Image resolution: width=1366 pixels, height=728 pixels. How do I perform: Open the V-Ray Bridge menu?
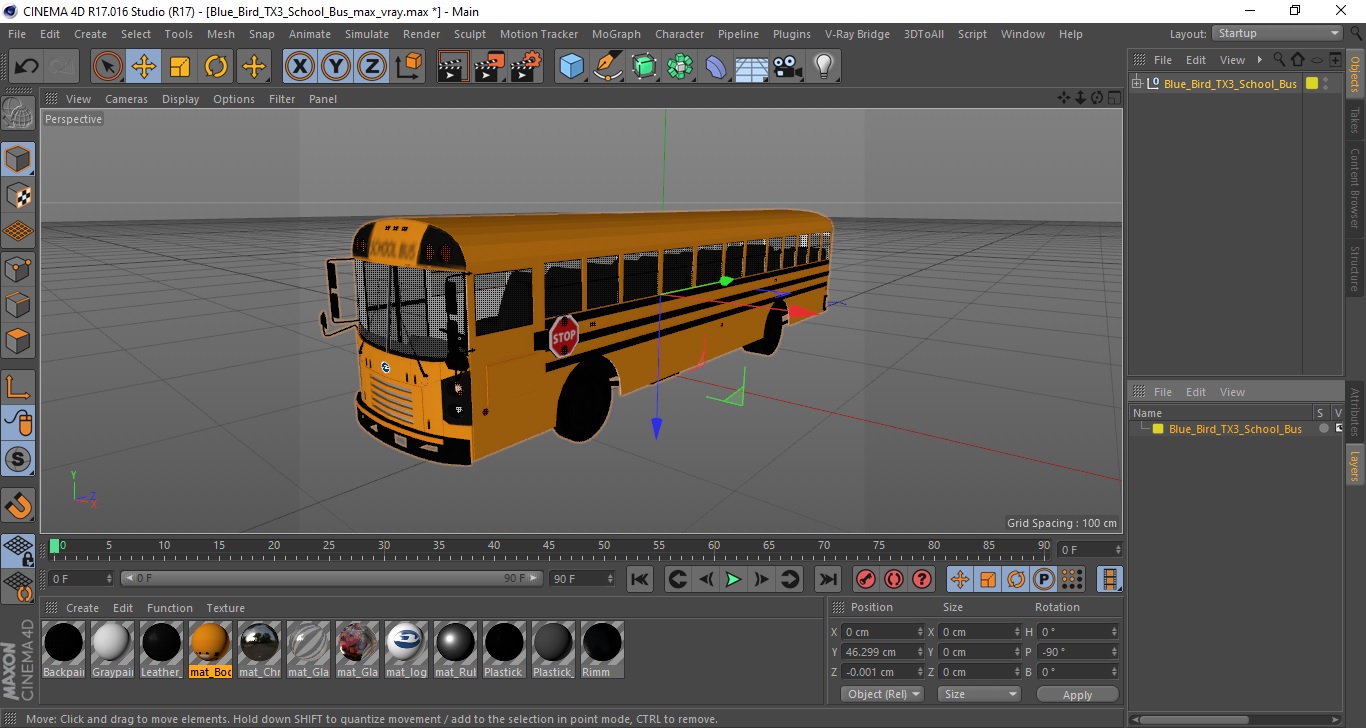[857, 34]
